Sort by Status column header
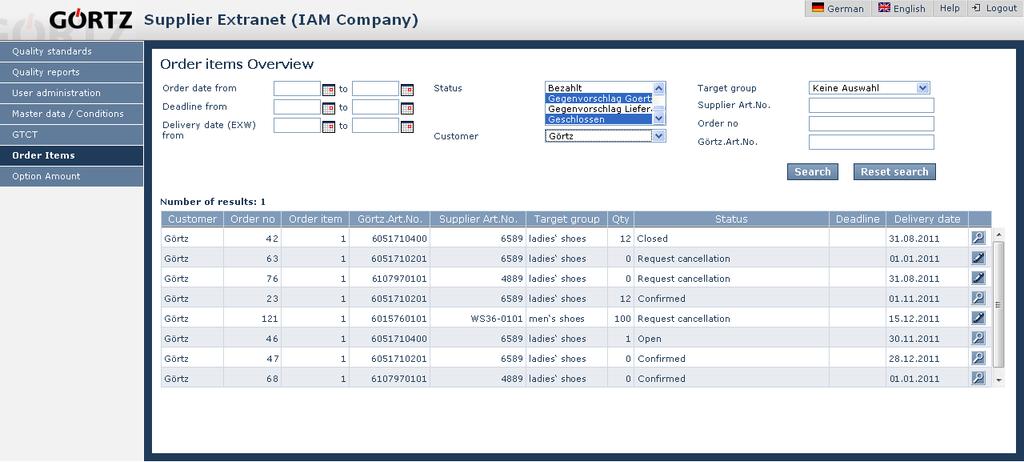The image size is (1024, 462). click(x=731, y=219)
